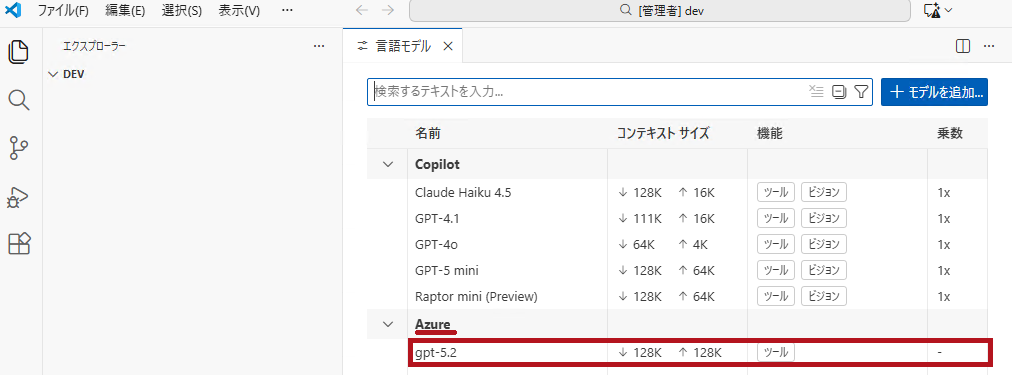The width and height of the screenshot is (1012, 375).
Task: Click the 名前 column header
Action: pyautogui.click(x=428, y=134)
